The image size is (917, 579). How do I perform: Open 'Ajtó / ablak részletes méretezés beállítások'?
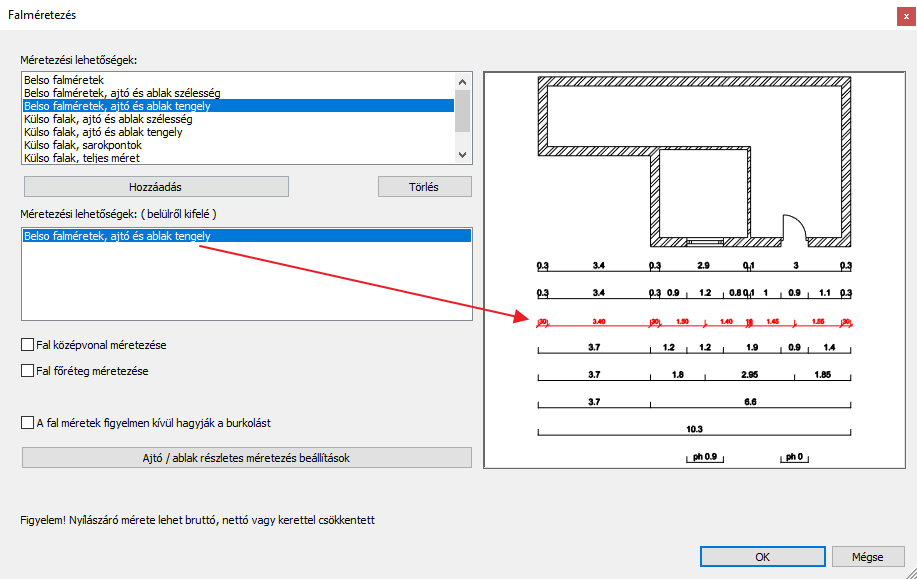click(x=246, y=458)
